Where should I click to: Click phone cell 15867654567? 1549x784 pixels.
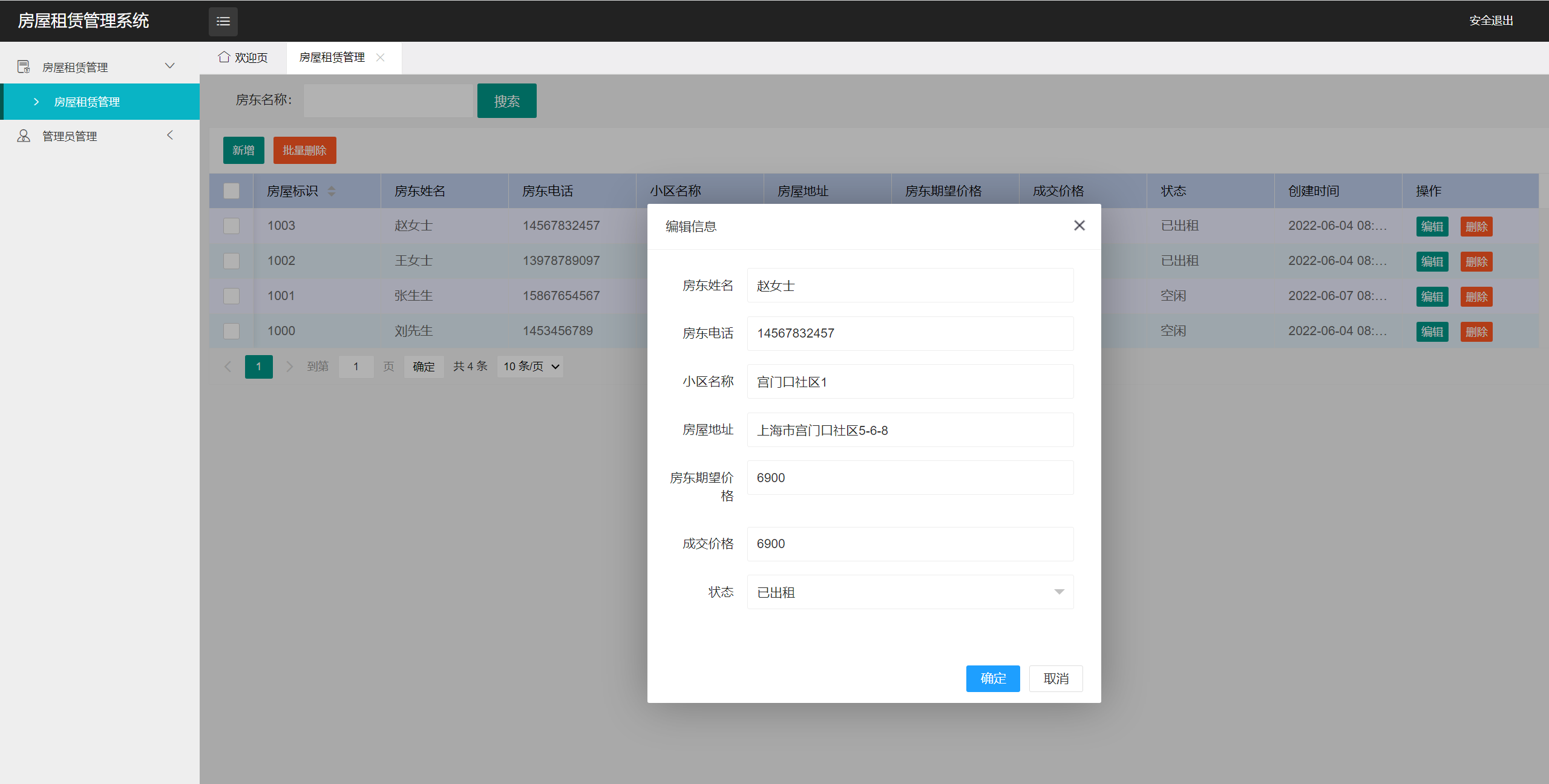pos(561,296)
